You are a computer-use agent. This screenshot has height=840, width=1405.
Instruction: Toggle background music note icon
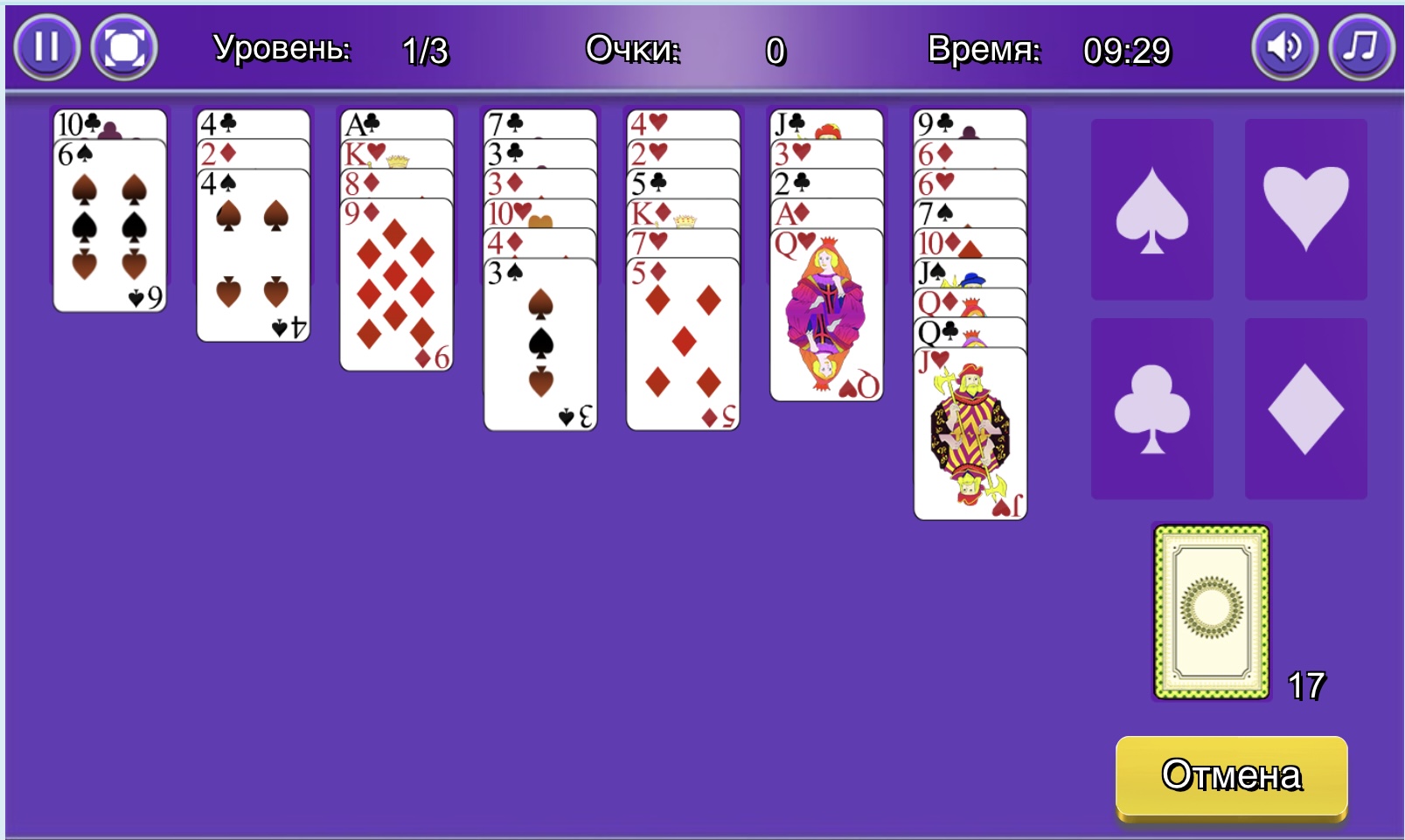click(1361, 47)
